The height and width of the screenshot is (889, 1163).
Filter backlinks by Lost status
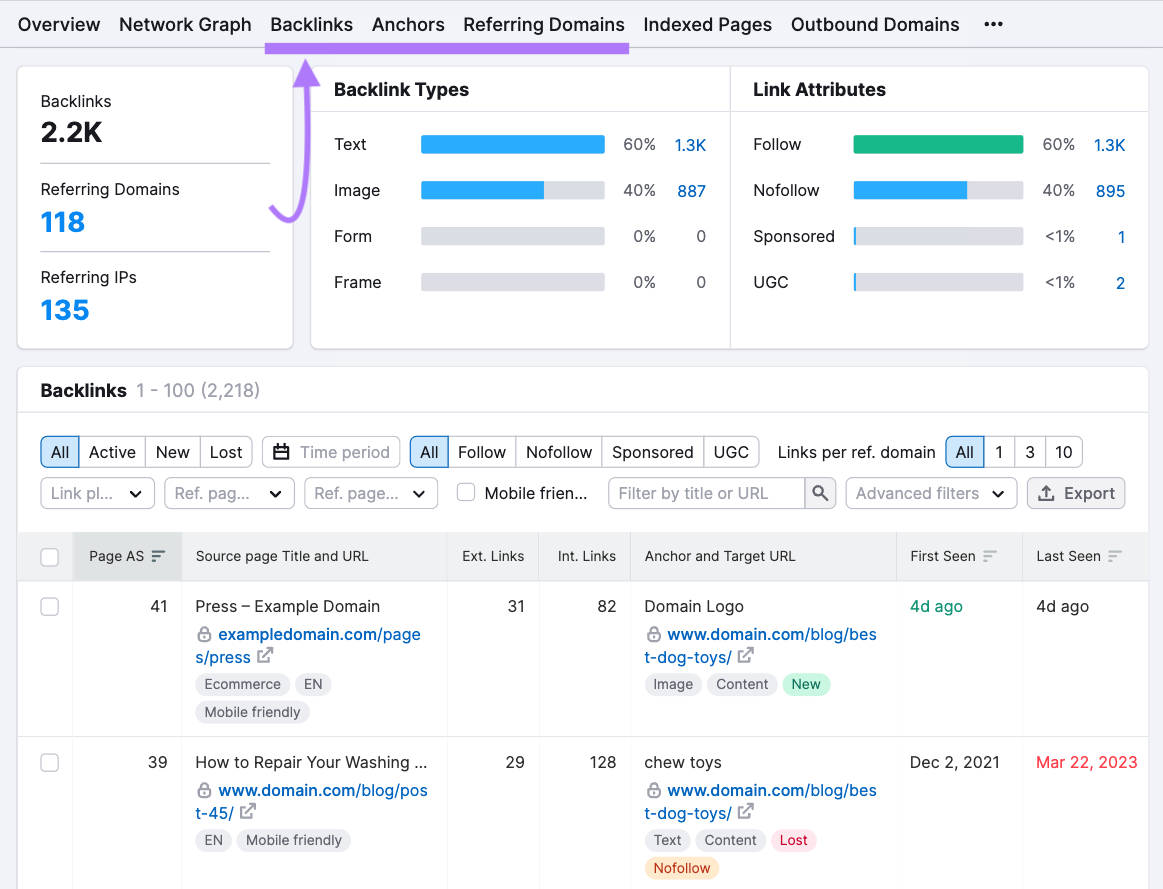226,452
